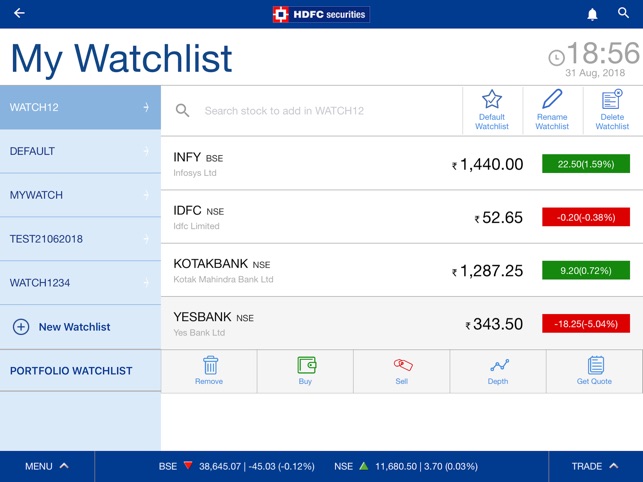
Task: Delete Watchlist icon
Action: pyautogui.click(x=612, y=99)
